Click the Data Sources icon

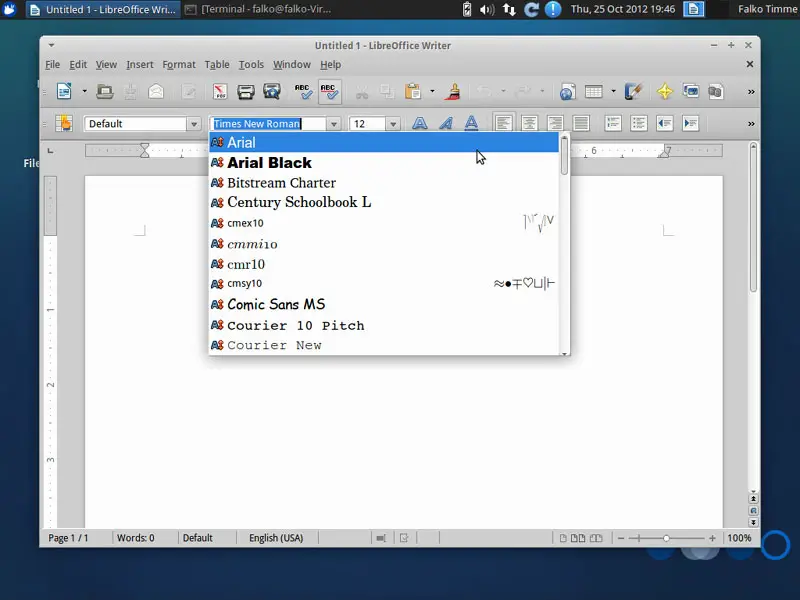tap(716, 92)
